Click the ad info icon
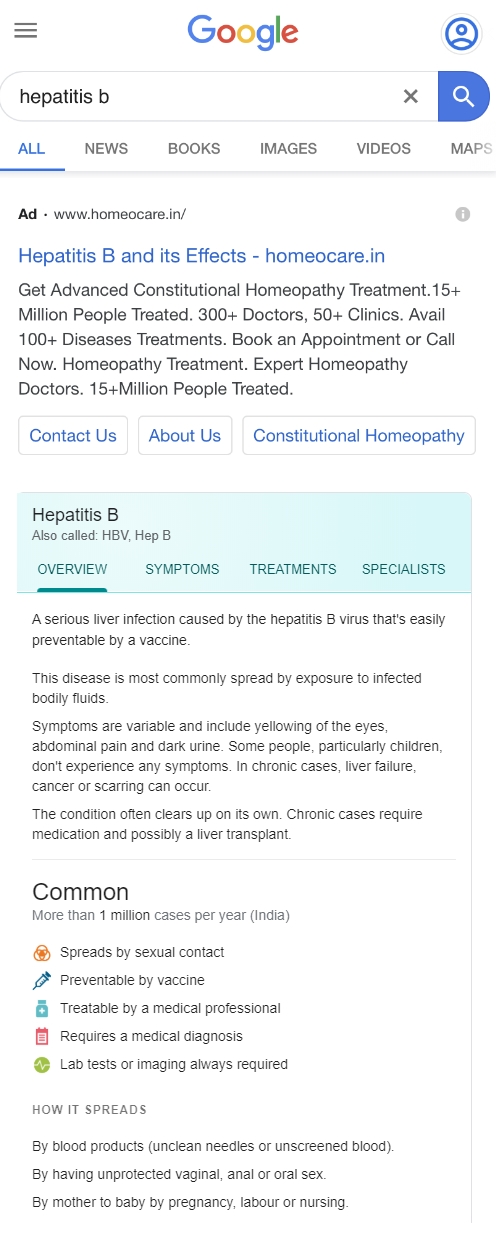The image size is (497, 1244). click(x=463, y=214)
